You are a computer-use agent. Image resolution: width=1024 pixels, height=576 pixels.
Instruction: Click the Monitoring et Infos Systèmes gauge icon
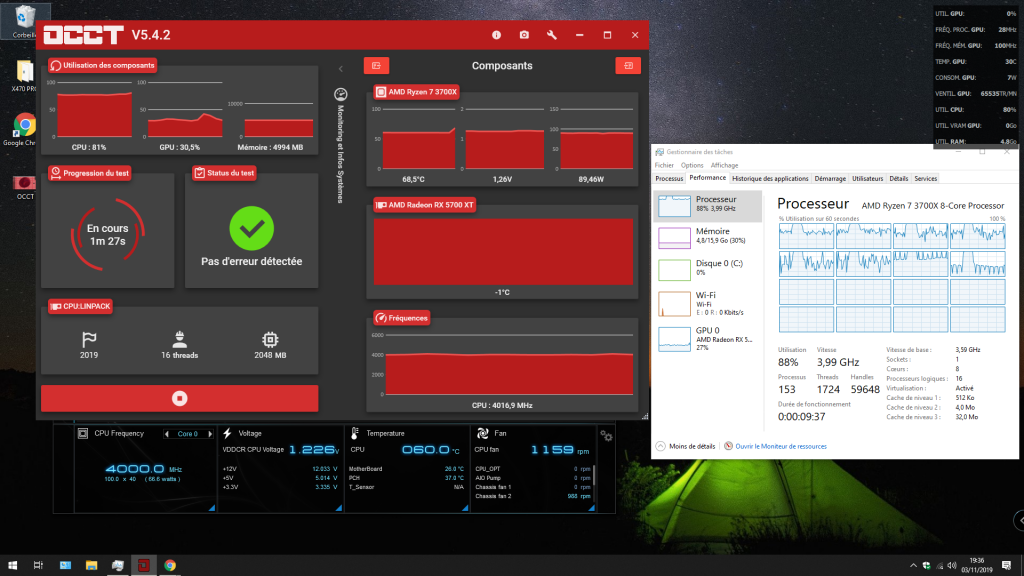(x=340, y=95)
